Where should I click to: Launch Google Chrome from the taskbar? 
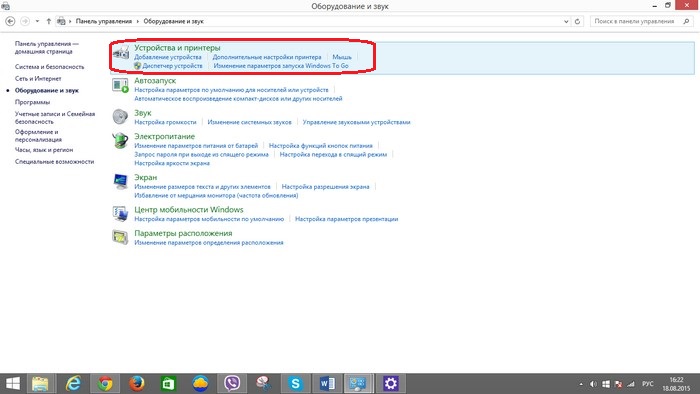point(105,383)
